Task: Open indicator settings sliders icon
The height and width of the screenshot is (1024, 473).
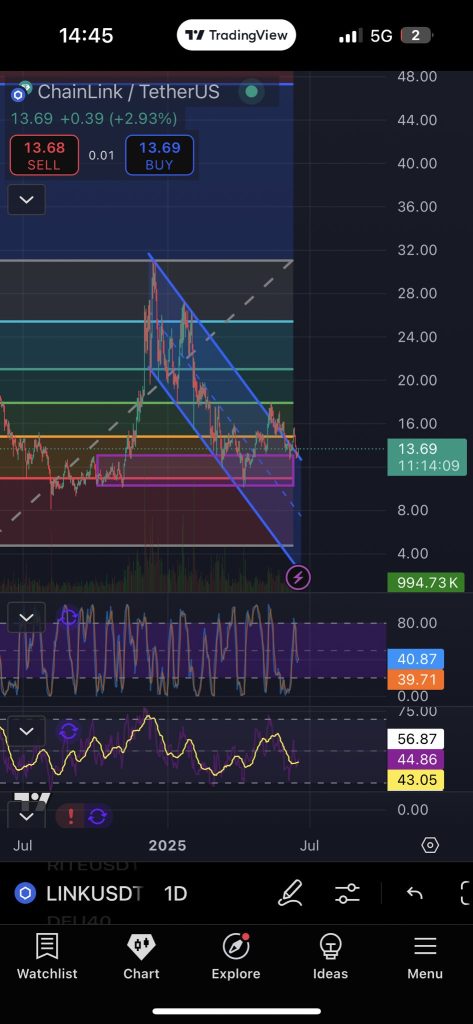Action: 347,893
